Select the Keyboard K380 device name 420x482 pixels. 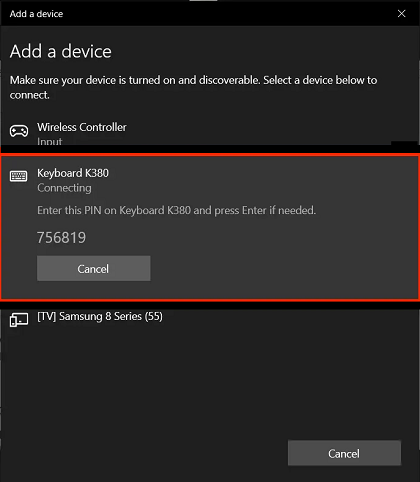coord(73,173)
